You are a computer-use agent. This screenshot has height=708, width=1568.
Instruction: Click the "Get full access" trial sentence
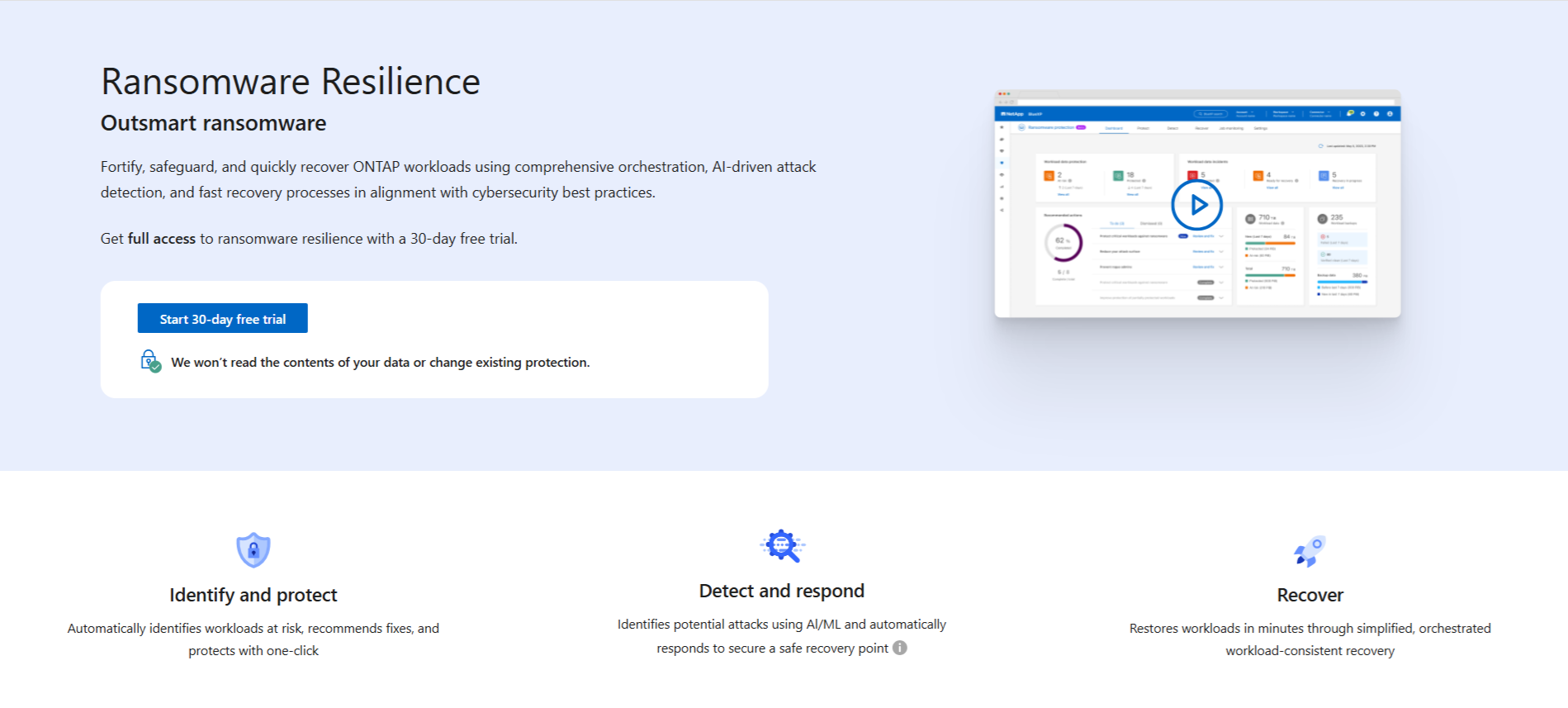tap(309, 239)
